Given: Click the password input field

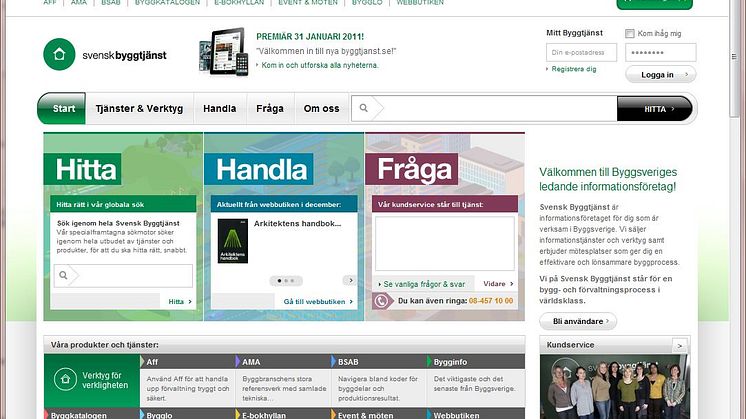Looking at the screenshot, I should tap(660, 52).
